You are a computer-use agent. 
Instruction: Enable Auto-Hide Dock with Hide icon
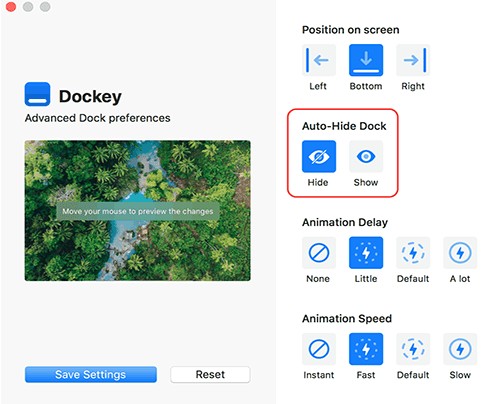pos(319,156)
